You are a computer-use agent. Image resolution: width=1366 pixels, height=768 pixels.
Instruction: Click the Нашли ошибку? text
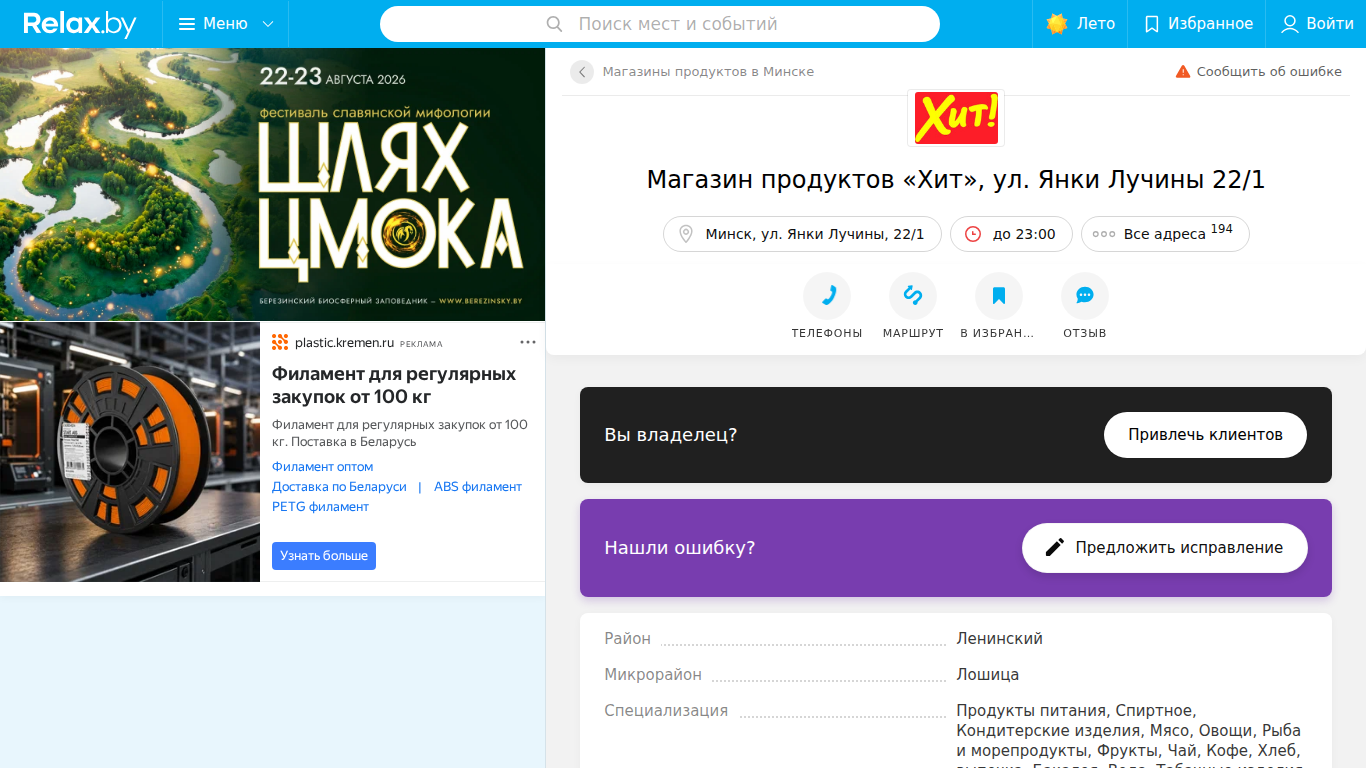click(x=680, y=548)
